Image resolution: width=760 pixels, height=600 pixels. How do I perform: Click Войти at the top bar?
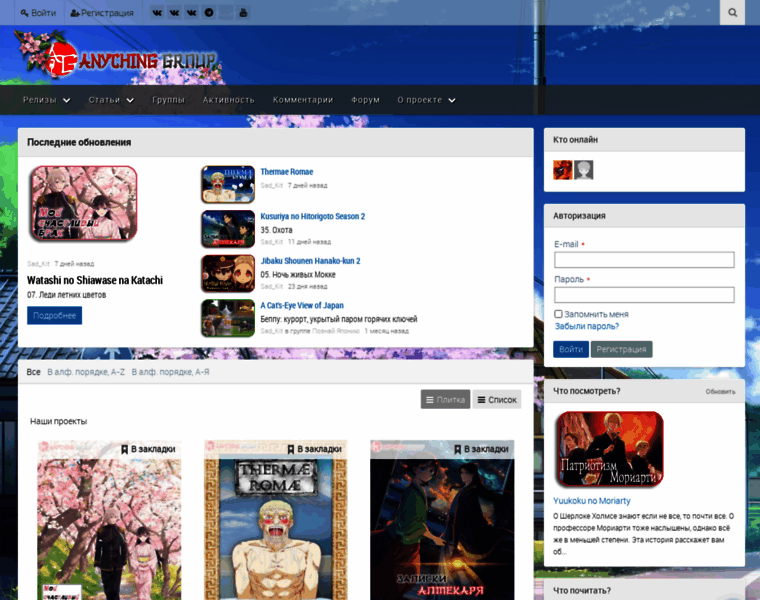tap(38, 13)
